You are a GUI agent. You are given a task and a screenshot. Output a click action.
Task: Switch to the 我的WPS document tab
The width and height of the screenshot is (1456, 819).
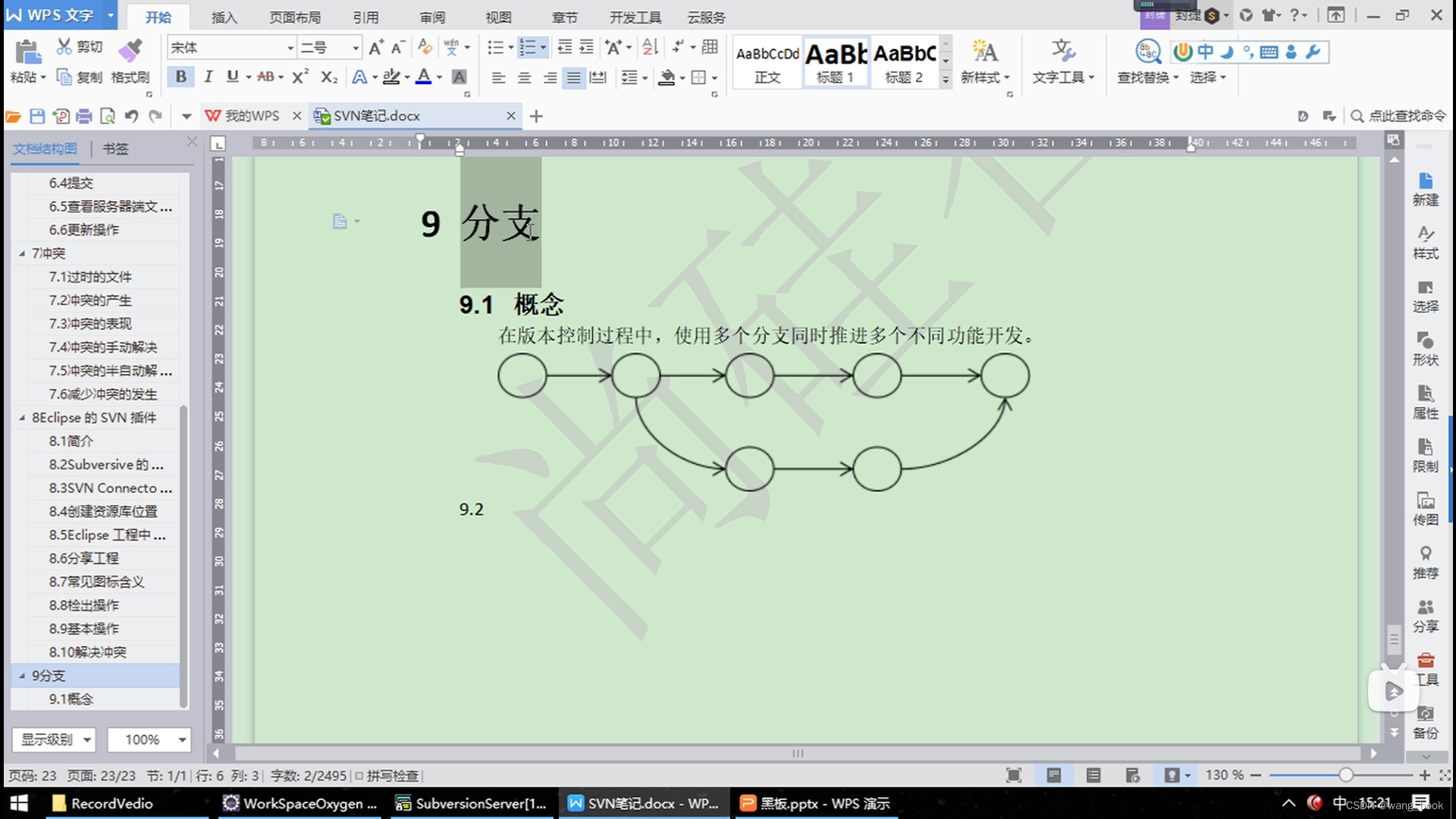252,116
